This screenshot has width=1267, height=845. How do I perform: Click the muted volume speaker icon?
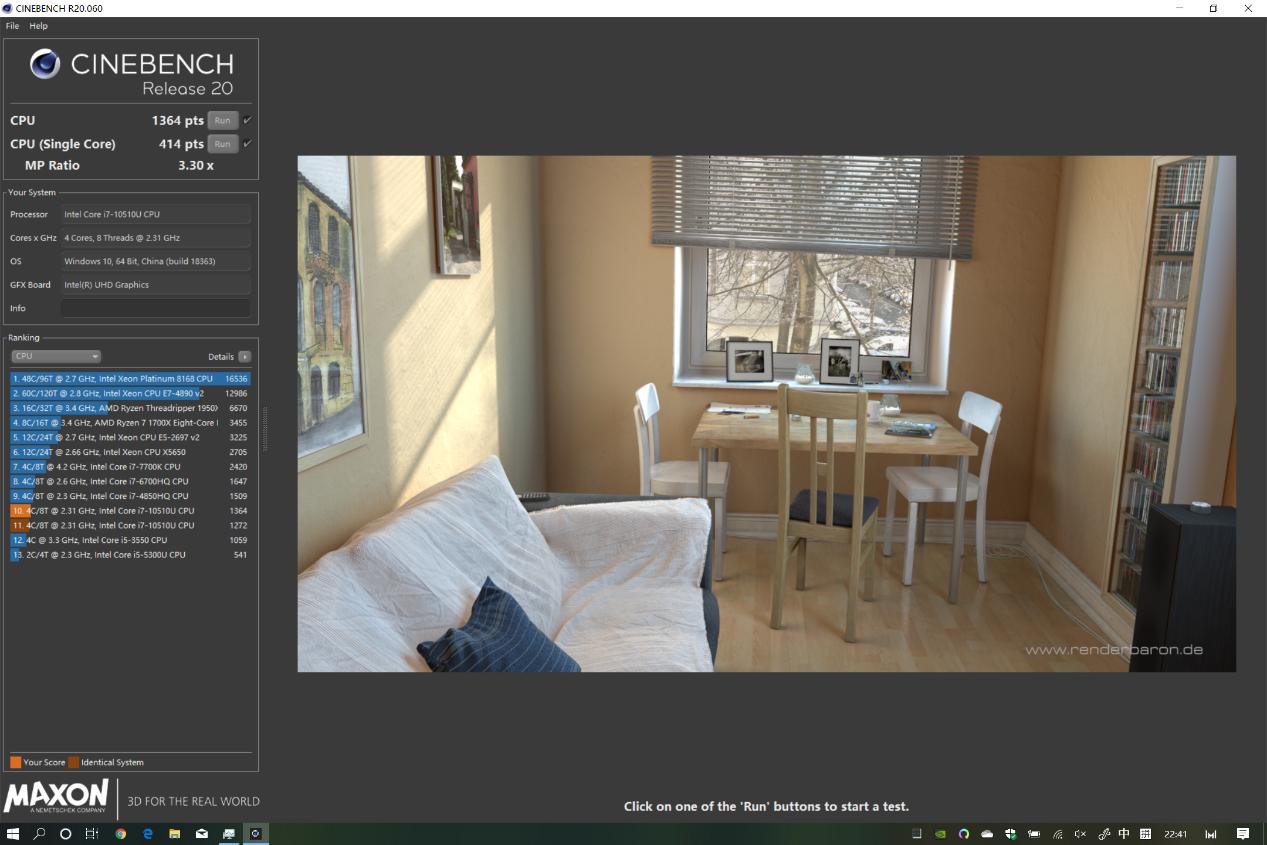pos(1080,833)
